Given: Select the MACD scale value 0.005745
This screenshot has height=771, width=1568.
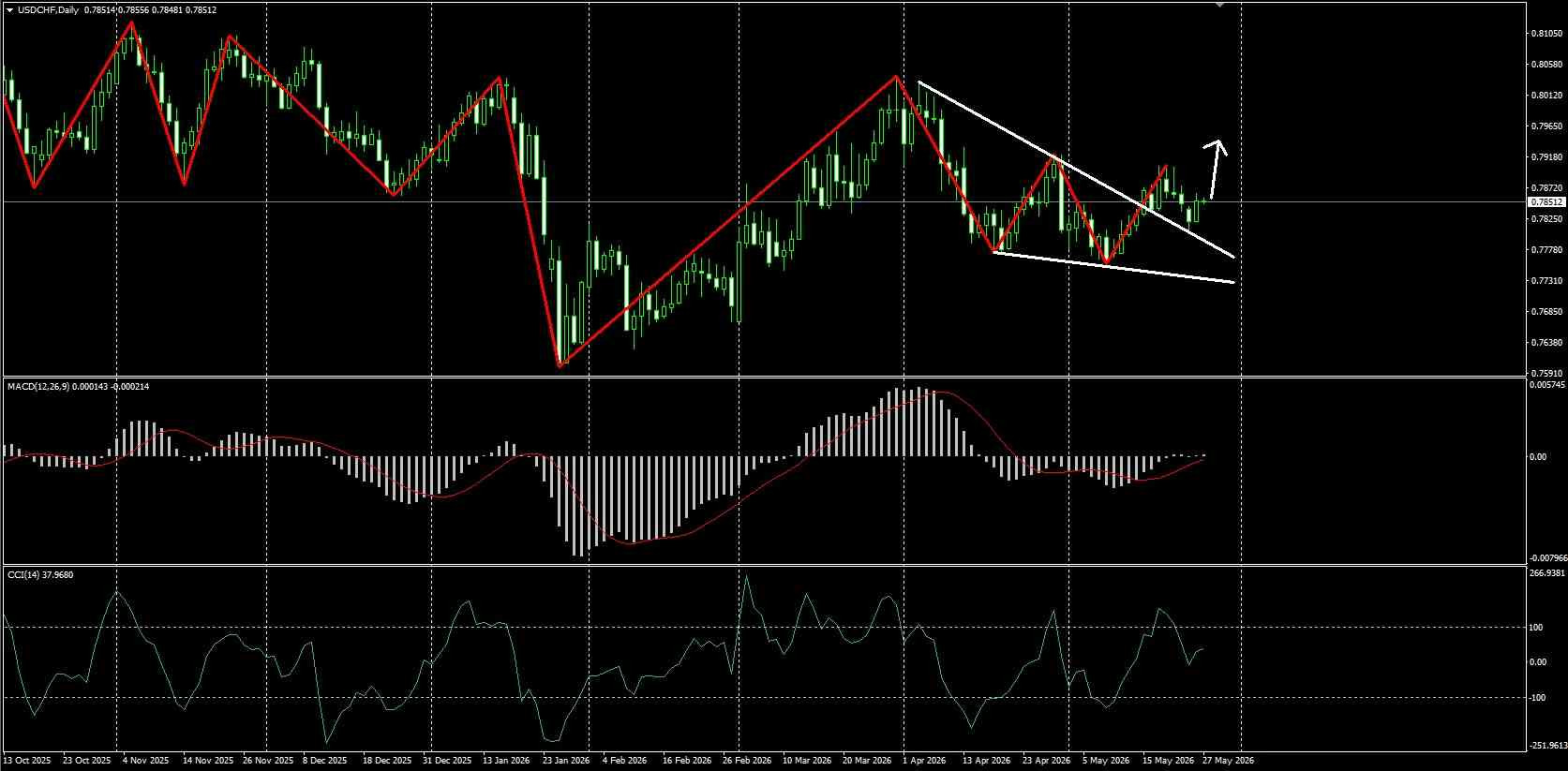Looking at the screenshot, I should tap(1547, 385).
